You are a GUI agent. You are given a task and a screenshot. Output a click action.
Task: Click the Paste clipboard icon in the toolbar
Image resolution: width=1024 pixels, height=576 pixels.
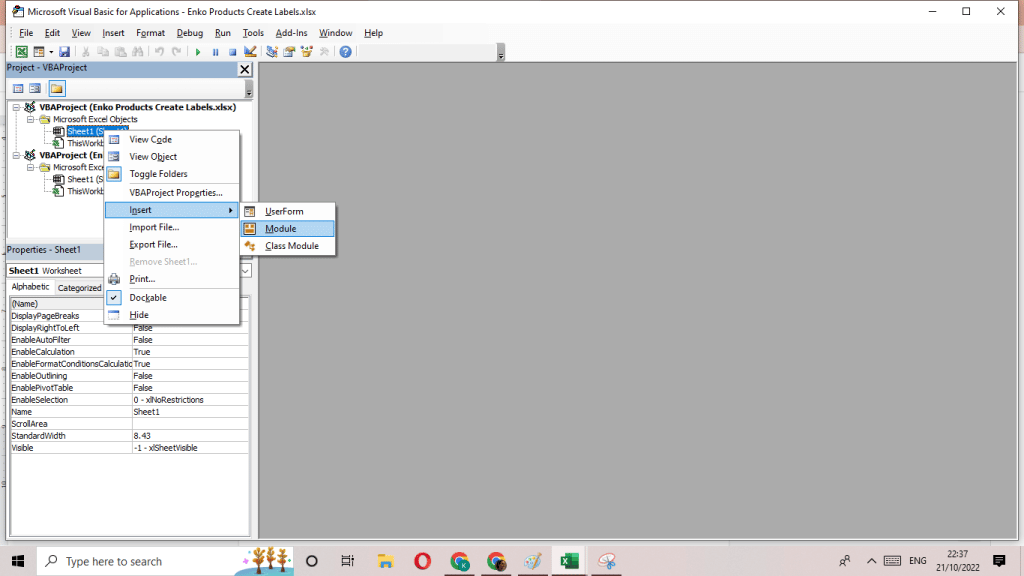(120, 52)
